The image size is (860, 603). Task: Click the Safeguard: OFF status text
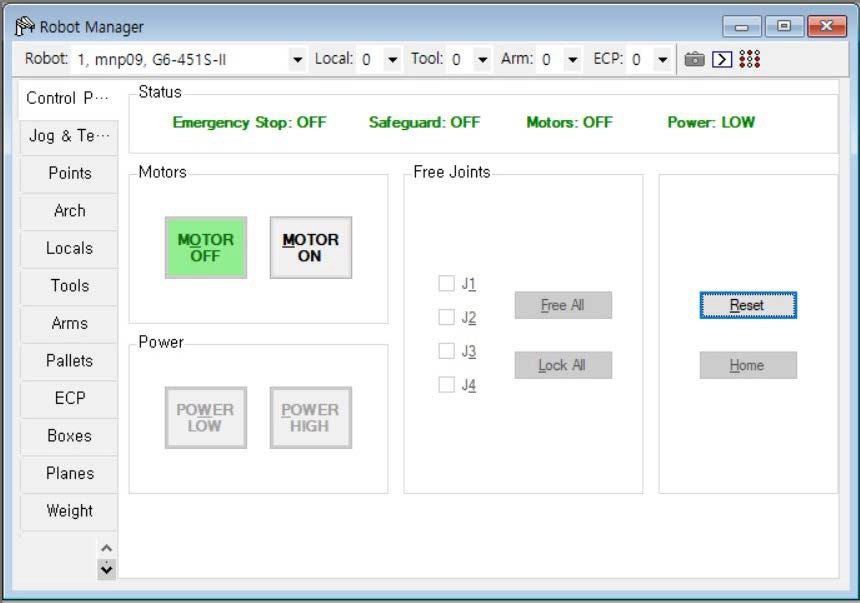[424, 122]
